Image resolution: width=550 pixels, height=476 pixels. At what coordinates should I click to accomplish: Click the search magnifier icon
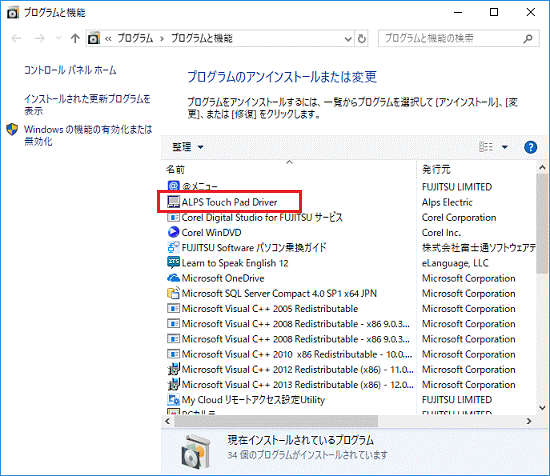[528, 38]
